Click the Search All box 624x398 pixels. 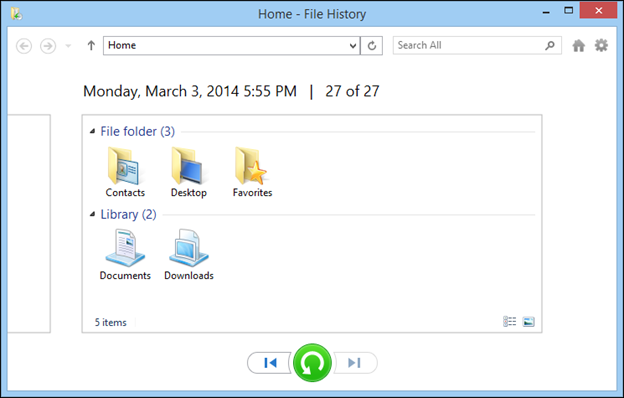tap(477, 45)
